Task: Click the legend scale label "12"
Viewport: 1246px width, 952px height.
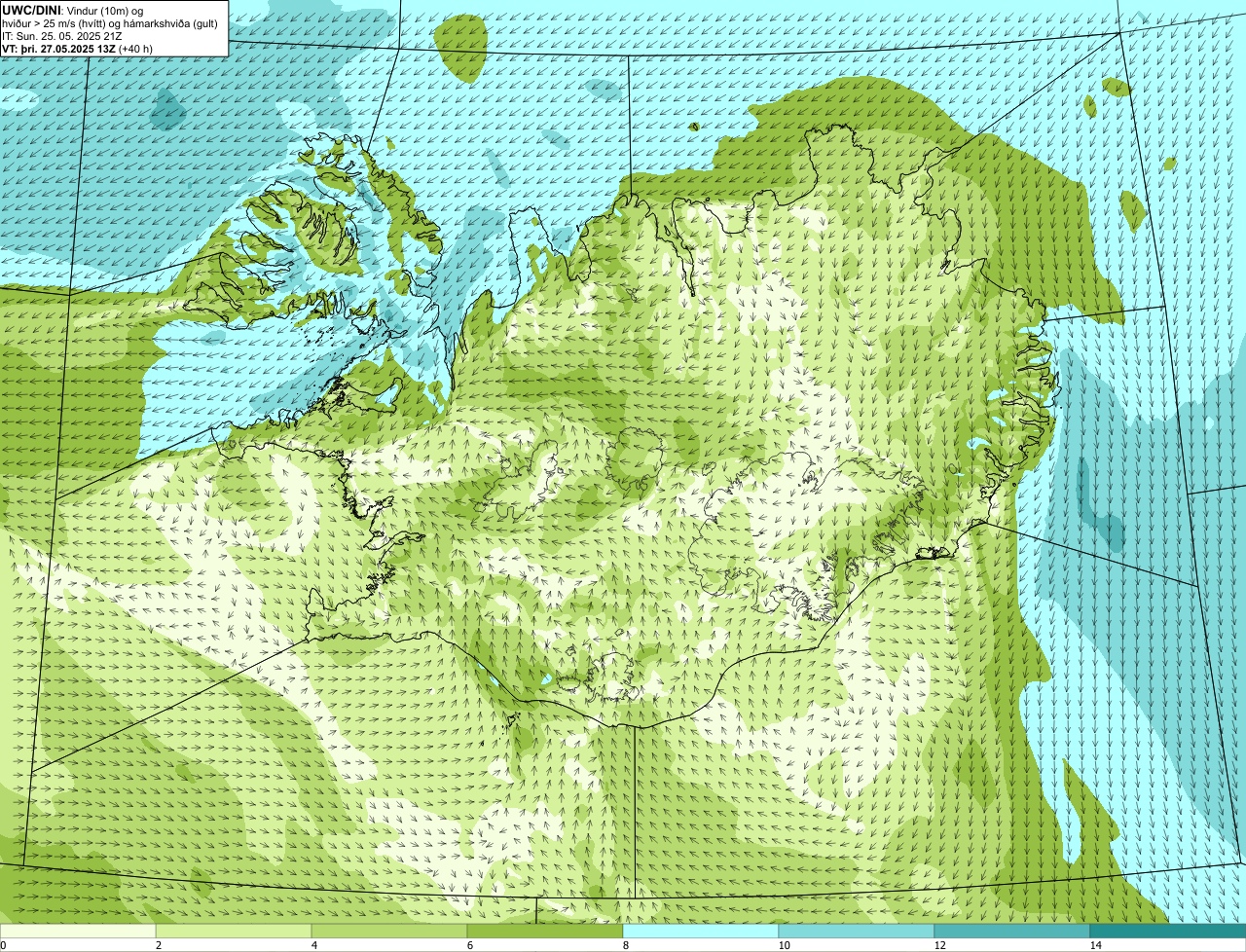Action: [x=939, y=945]
